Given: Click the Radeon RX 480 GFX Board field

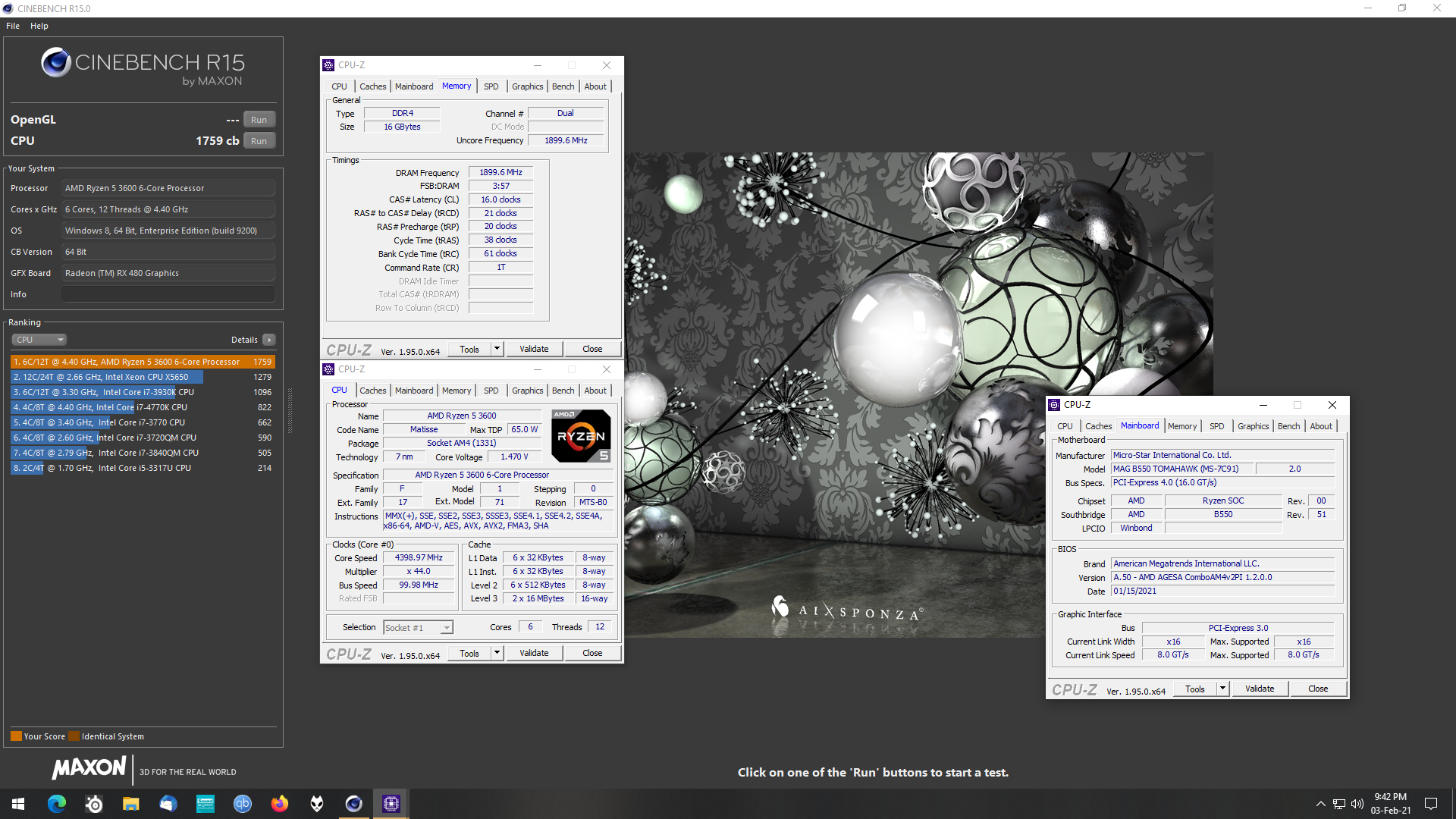Looking at the screenshot, I should click(x=168, y=273).
